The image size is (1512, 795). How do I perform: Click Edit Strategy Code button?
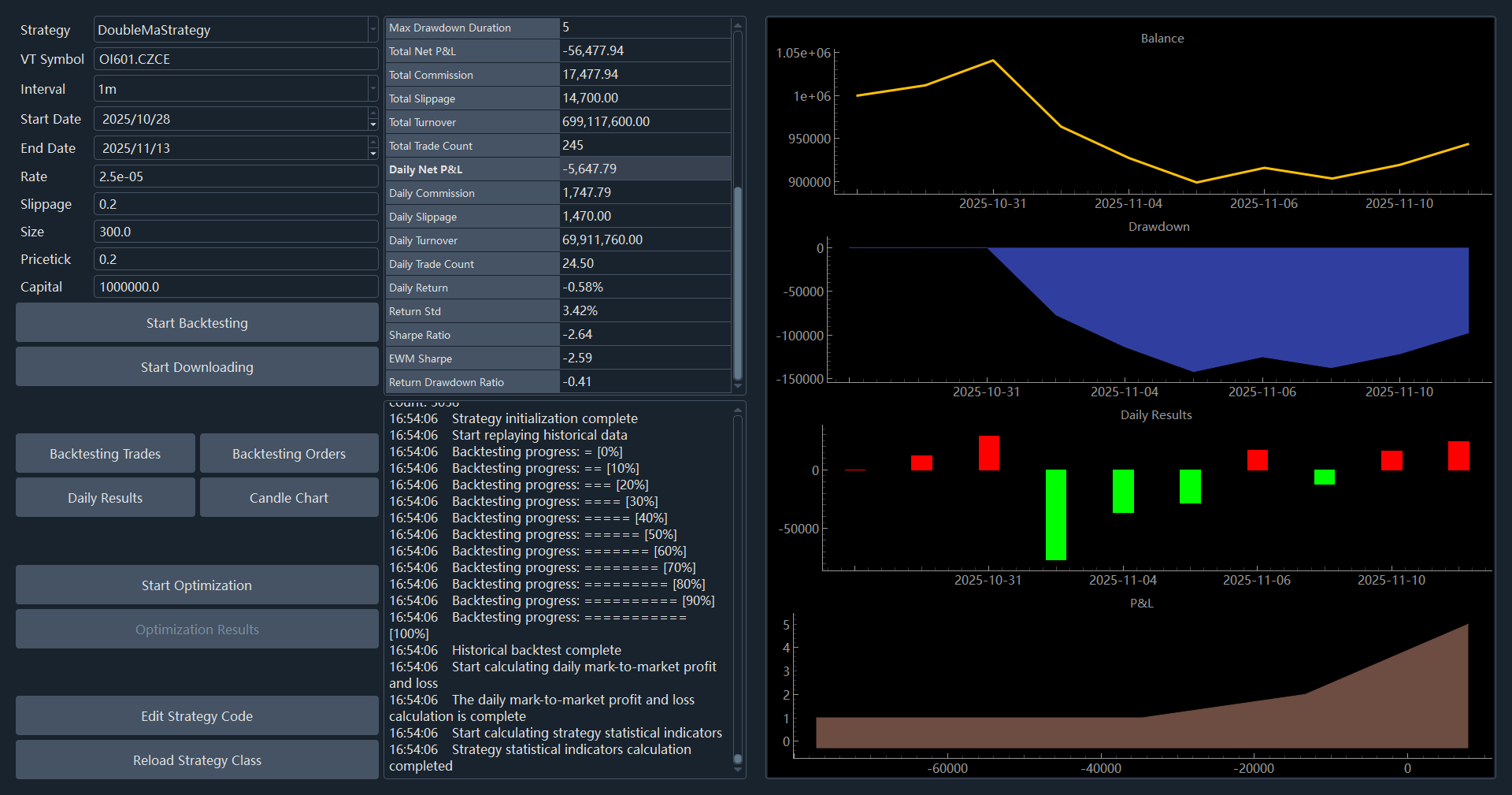click(x=197, y=716)
